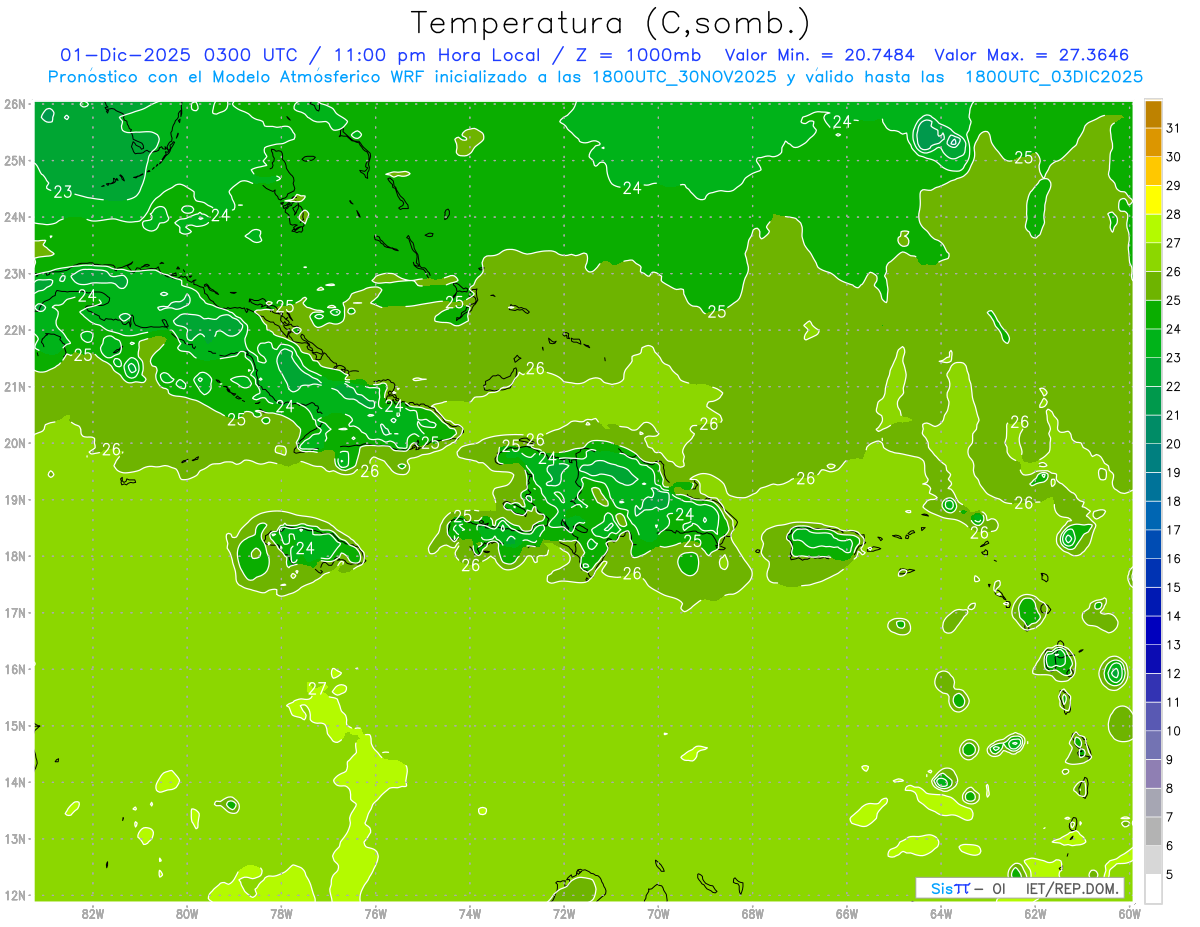Pick the orange swatch between 30 and 31

1154,142
